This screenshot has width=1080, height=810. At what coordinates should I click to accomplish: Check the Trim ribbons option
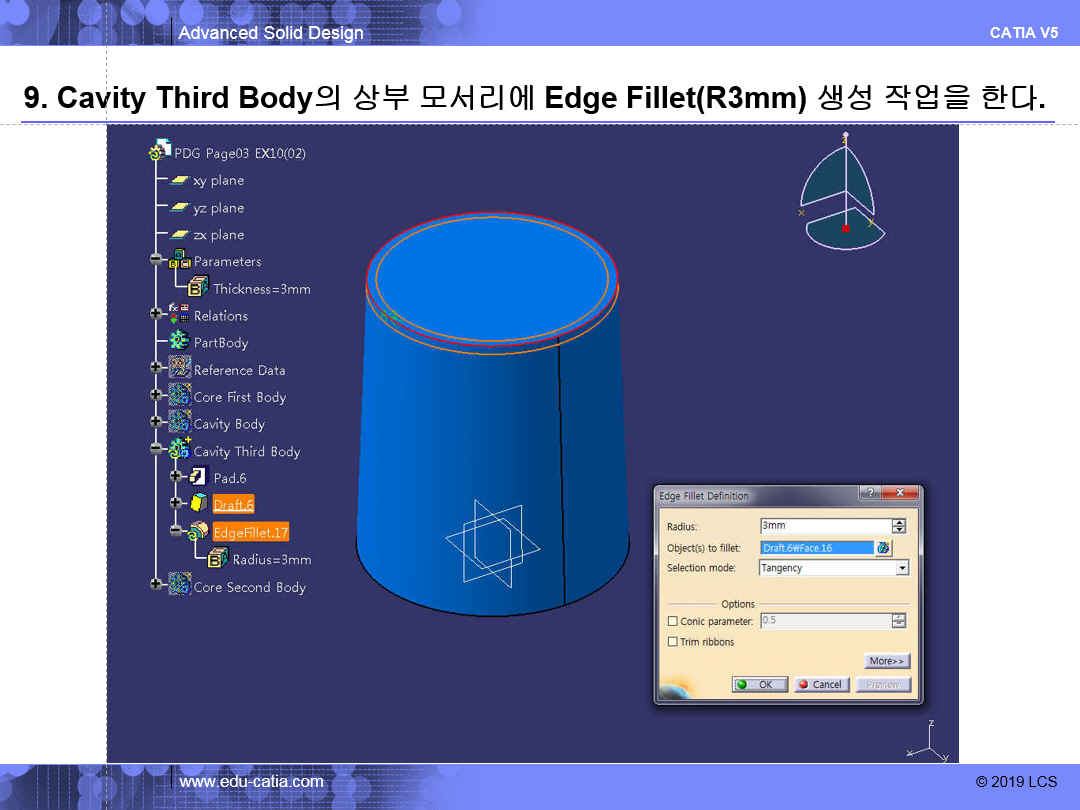672,642
